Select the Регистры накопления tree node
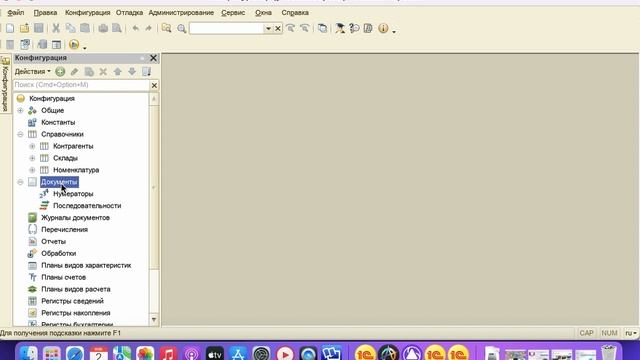 pyautogui.click(x=76, y=313)
